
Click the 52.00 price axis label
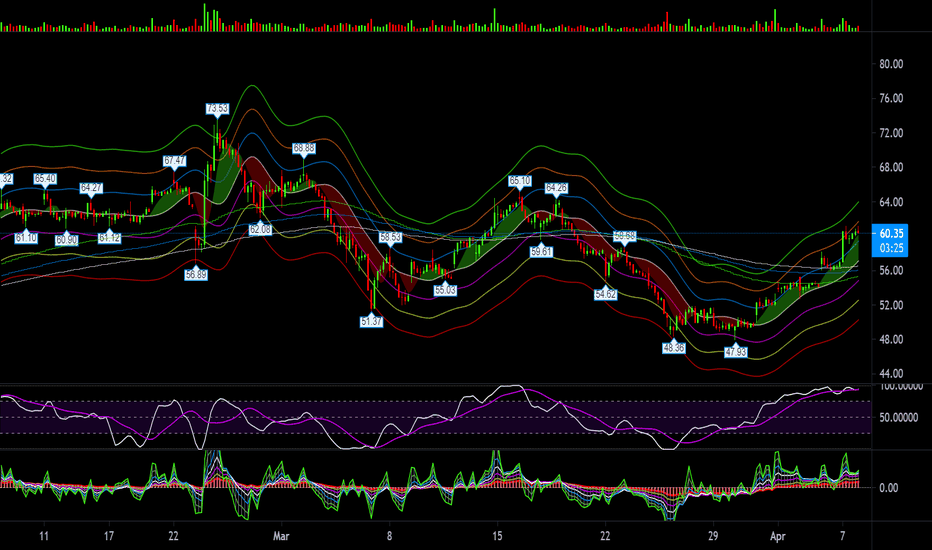pos(891,305)
